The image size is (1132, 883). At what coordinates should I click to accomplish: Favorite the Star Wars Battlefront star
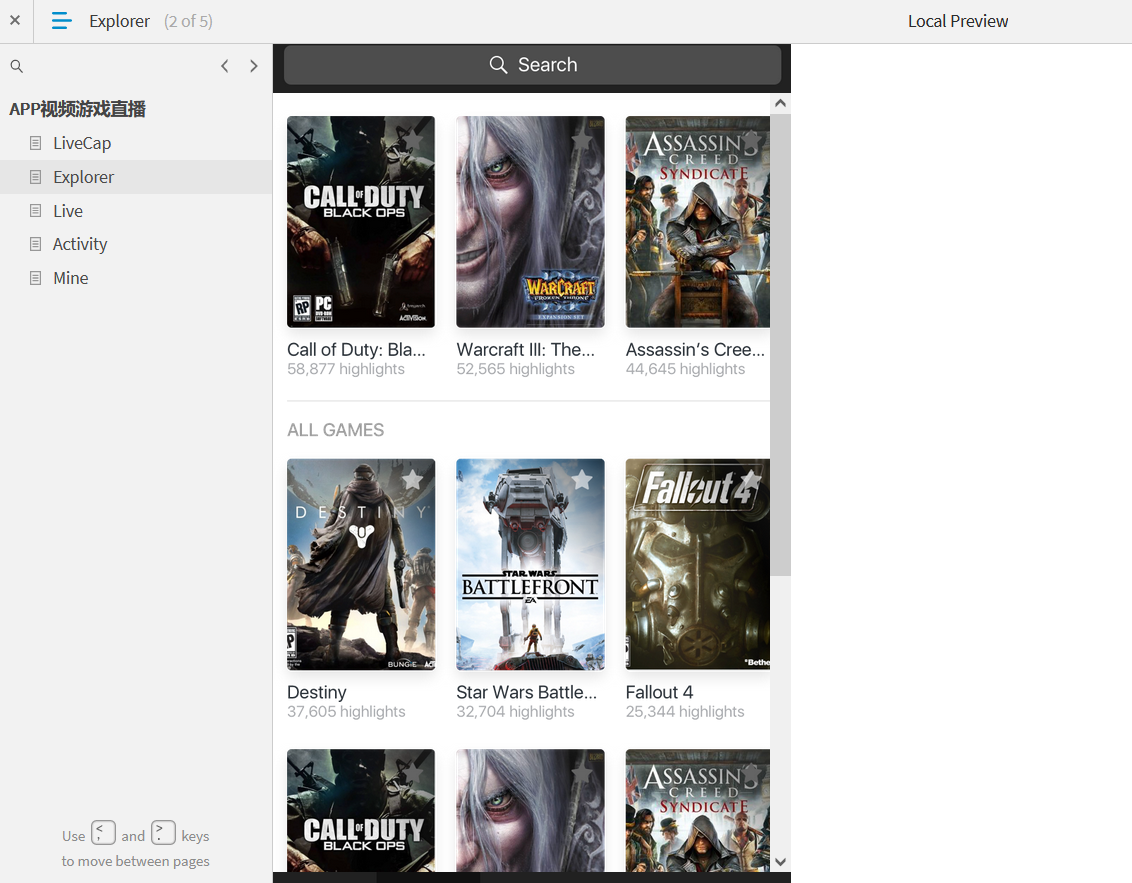coord(582,480)
